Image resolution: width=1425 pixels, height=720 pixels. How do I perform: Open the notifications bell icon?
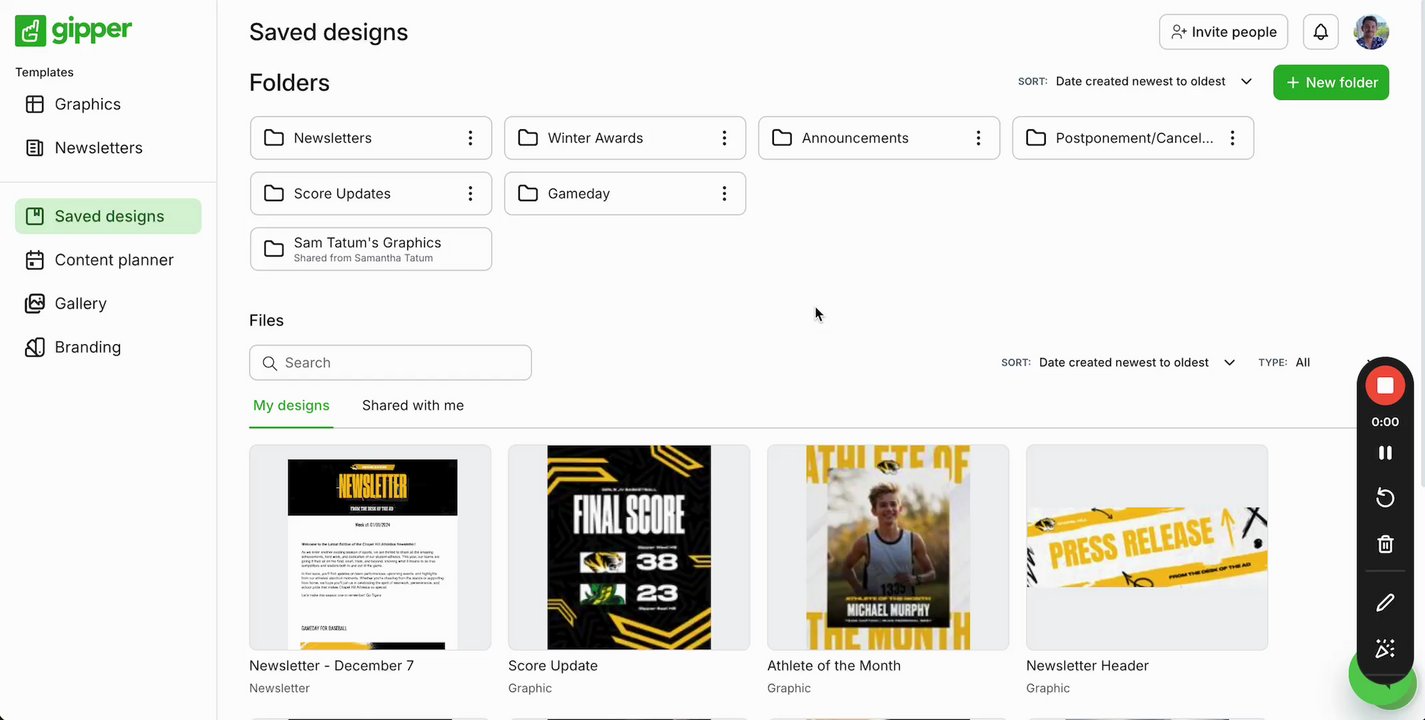tap(1320, 32)
